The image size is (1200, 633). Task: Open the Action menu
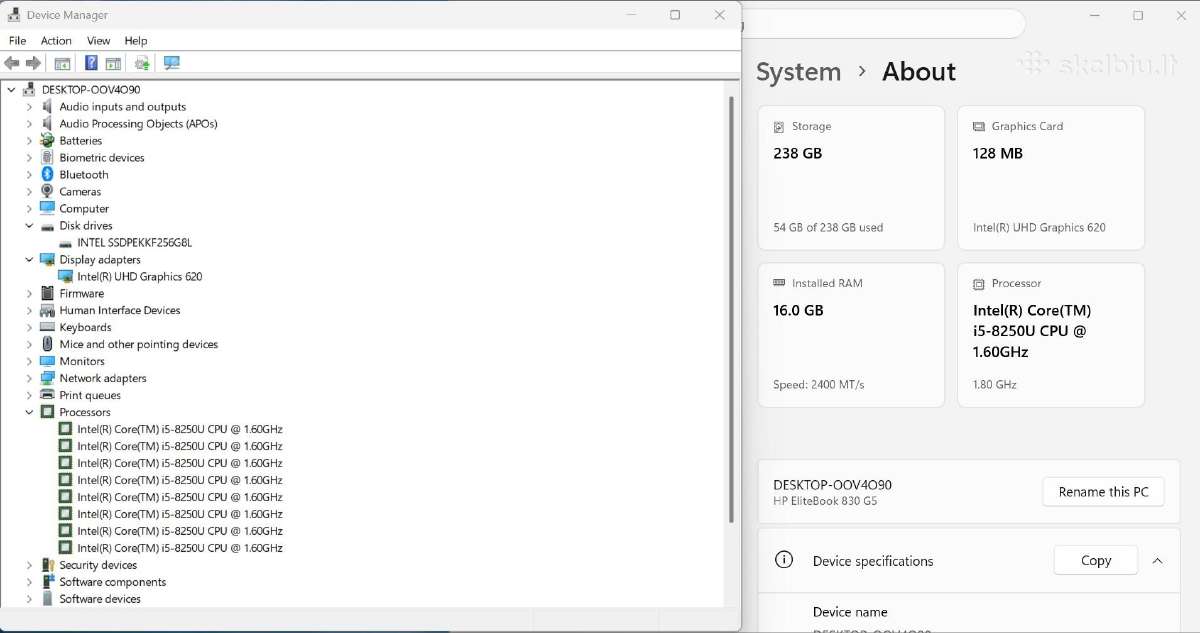tap(56, 41)
